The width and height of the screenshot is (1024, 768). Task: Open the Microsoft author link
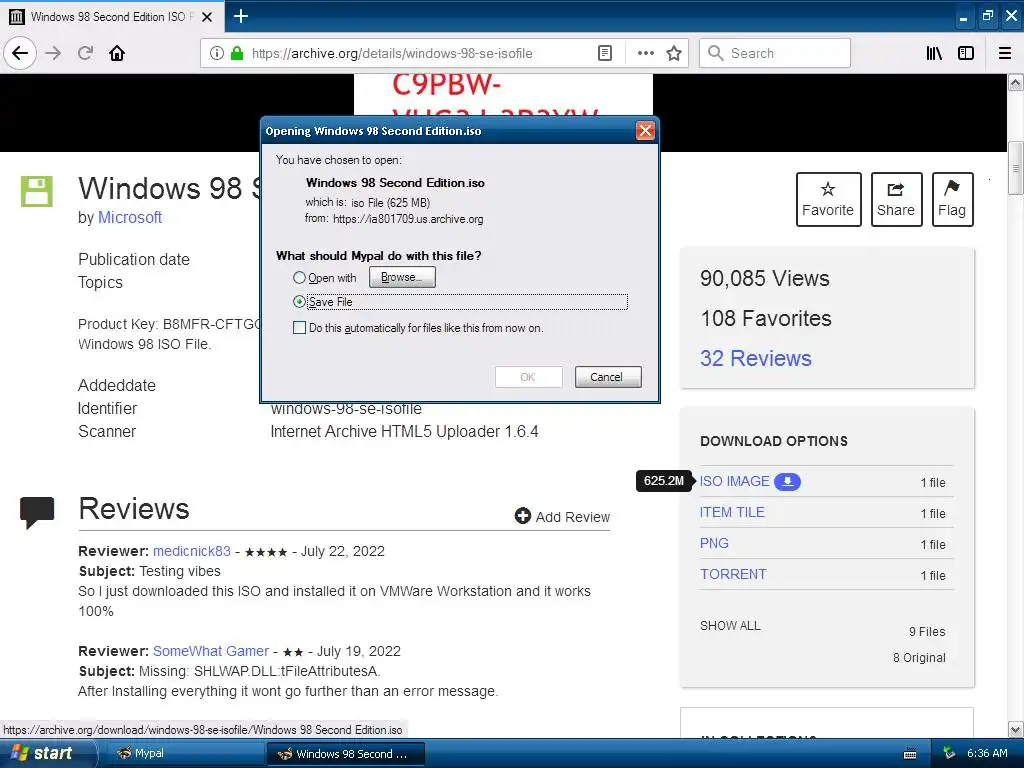point(129,217)
